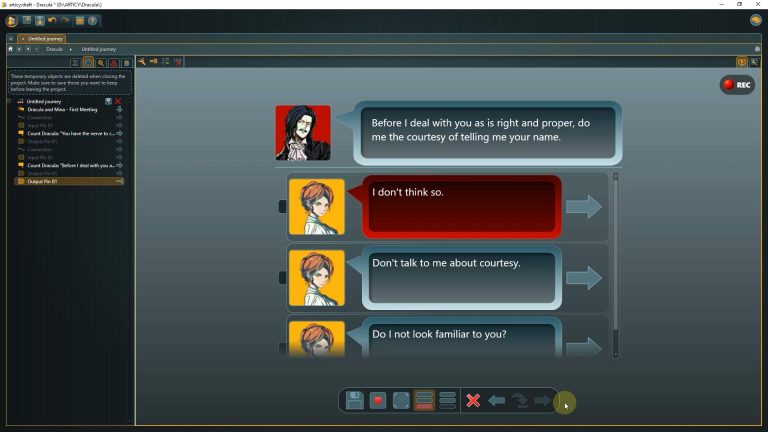This screenshot has height=432, width=768.
Task: Click the choices list vertical scrollbar
Action: point(616,264)
